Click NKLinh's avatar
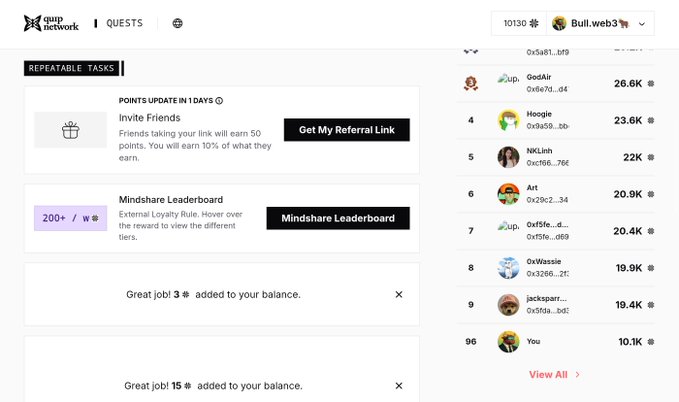The image size is (679, 402). click(508, 157)
